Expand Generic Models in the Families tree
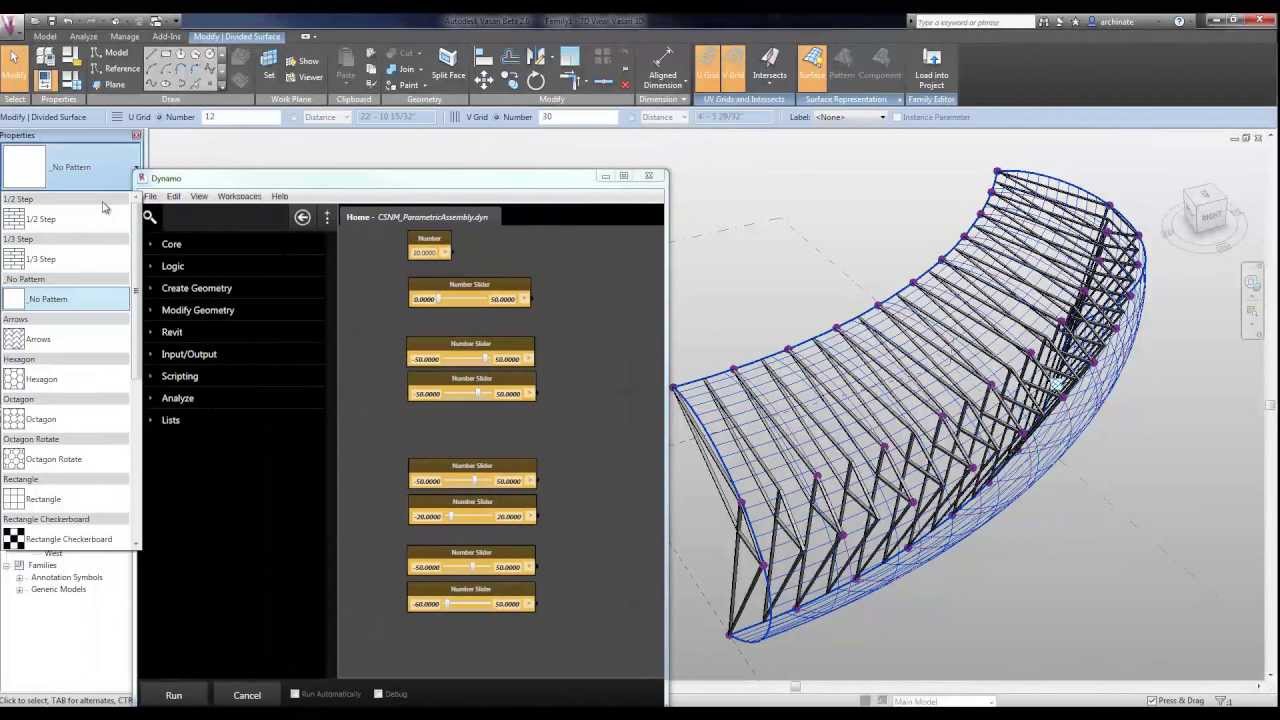This screenshot has width=1280, height=720. 20,589
